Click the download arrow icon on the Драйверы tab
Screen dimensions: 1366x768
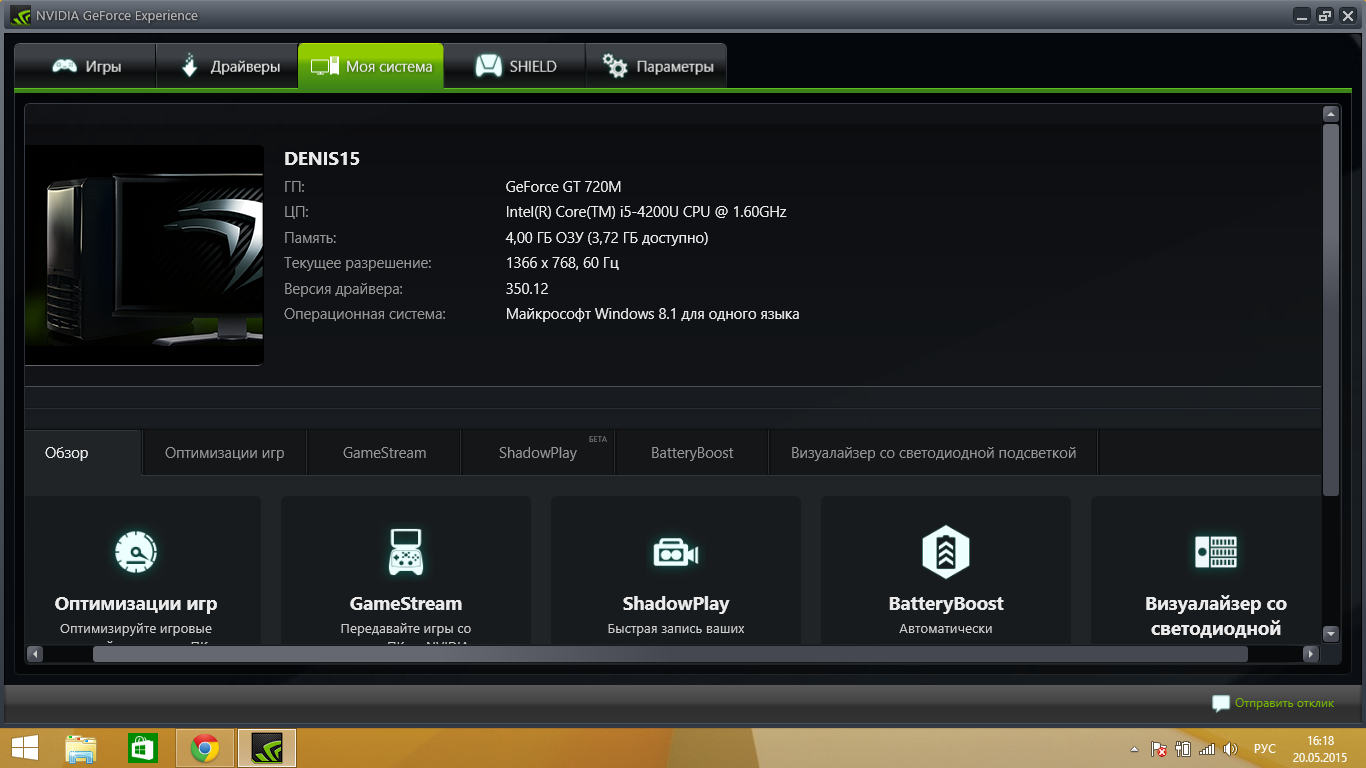tap(189, 66)
